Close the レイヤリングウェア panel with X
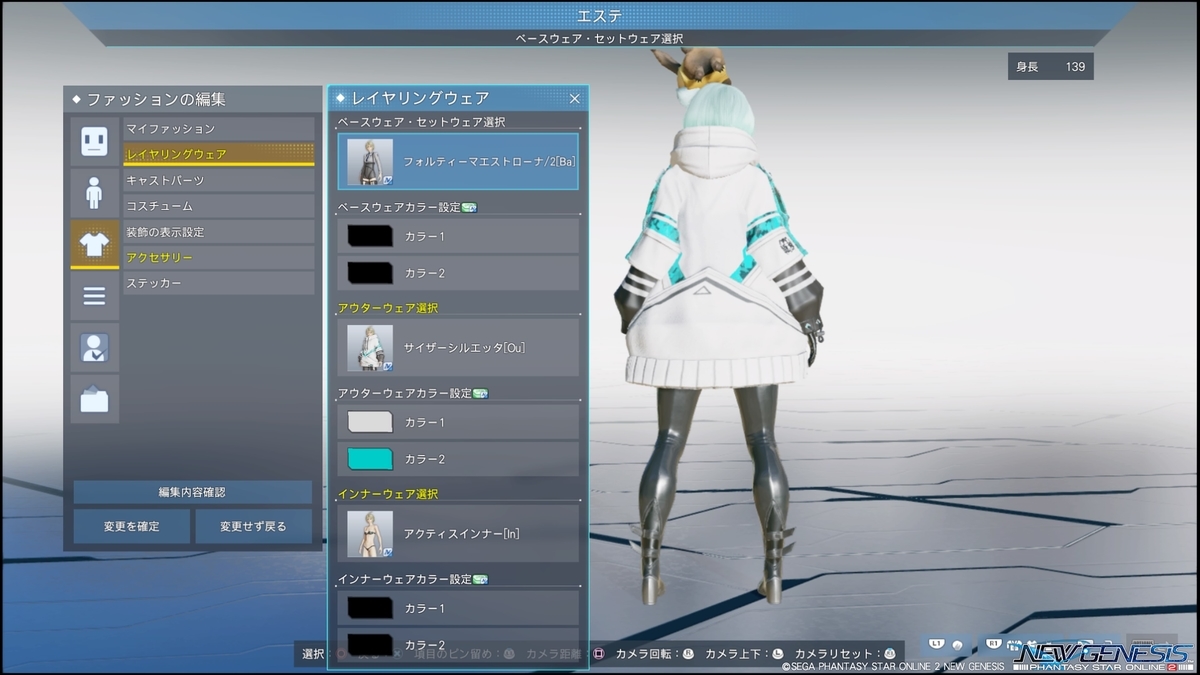This screenshot has height=675, width=1200. coord(575,98)
